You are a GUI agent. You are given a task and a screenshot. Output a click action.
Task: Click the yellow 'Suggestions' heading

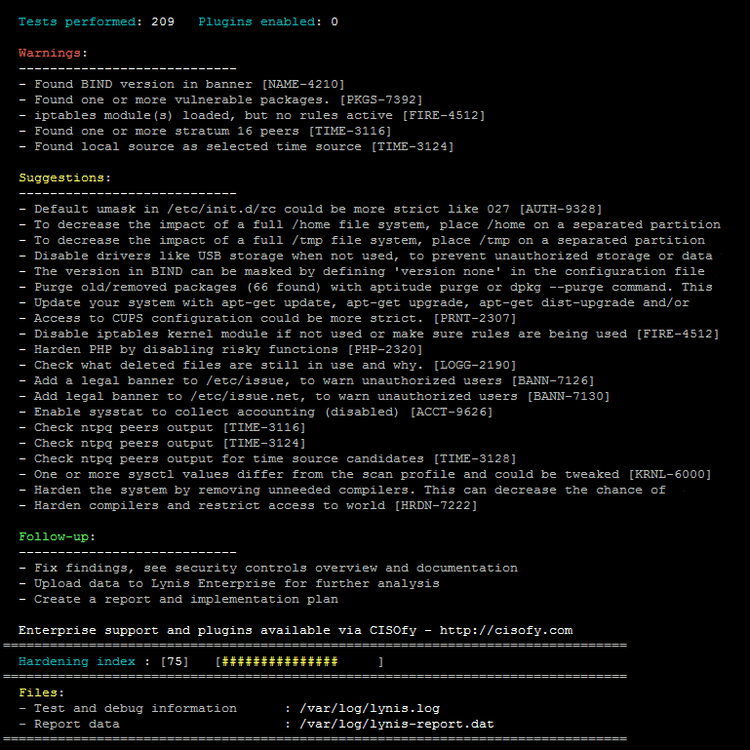61,178
